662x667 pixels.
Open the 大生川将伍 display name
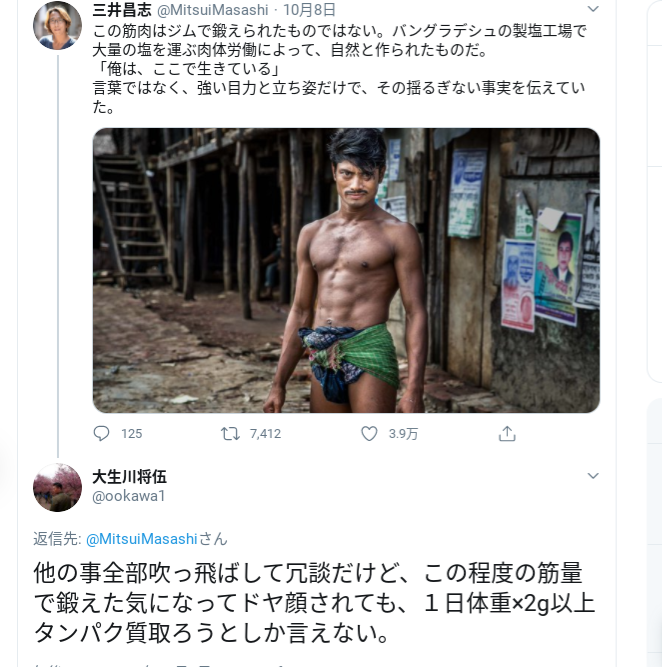click(129, 476)
